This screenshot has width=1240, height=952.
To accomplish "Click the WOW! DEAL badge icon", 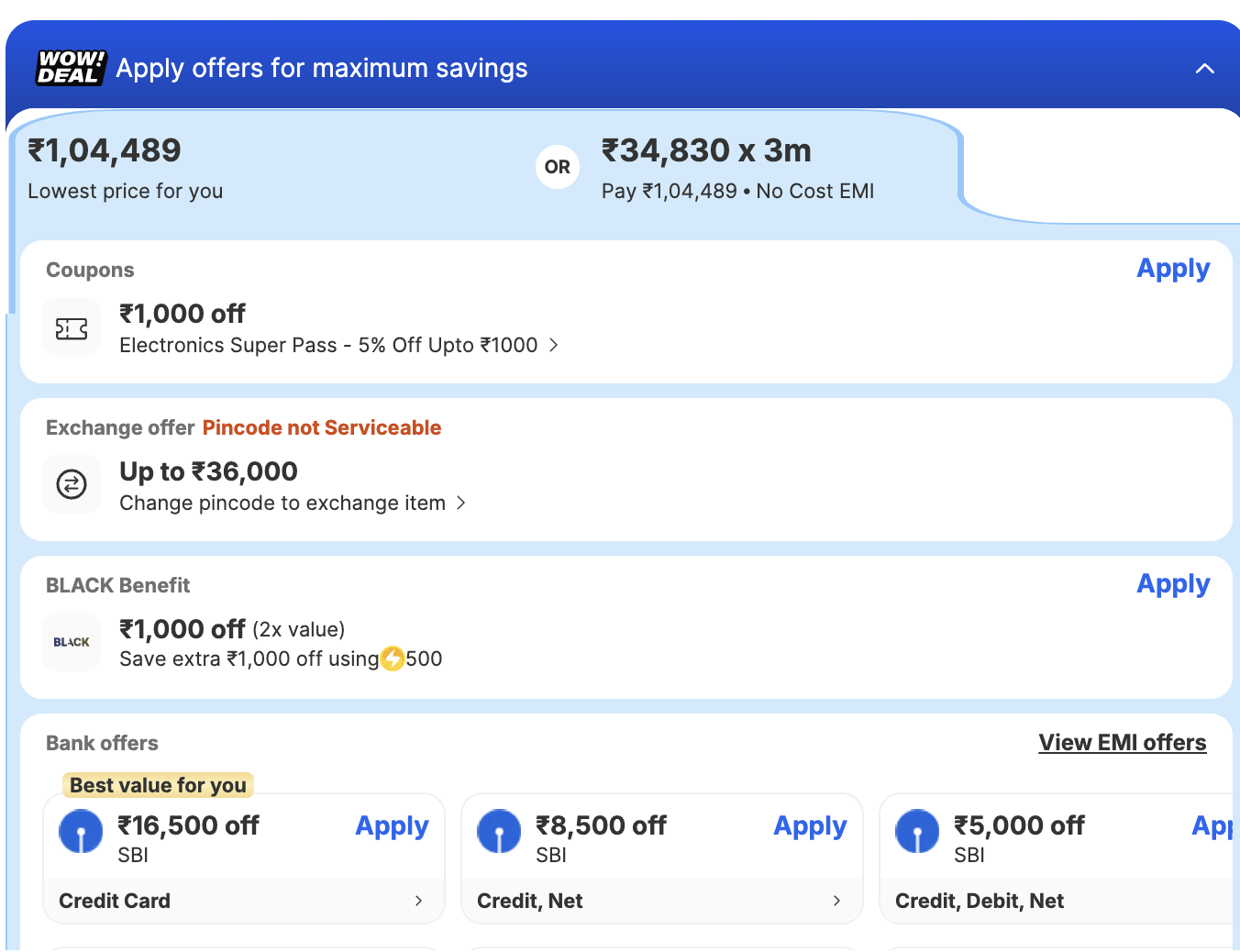I will pos(71,68).
